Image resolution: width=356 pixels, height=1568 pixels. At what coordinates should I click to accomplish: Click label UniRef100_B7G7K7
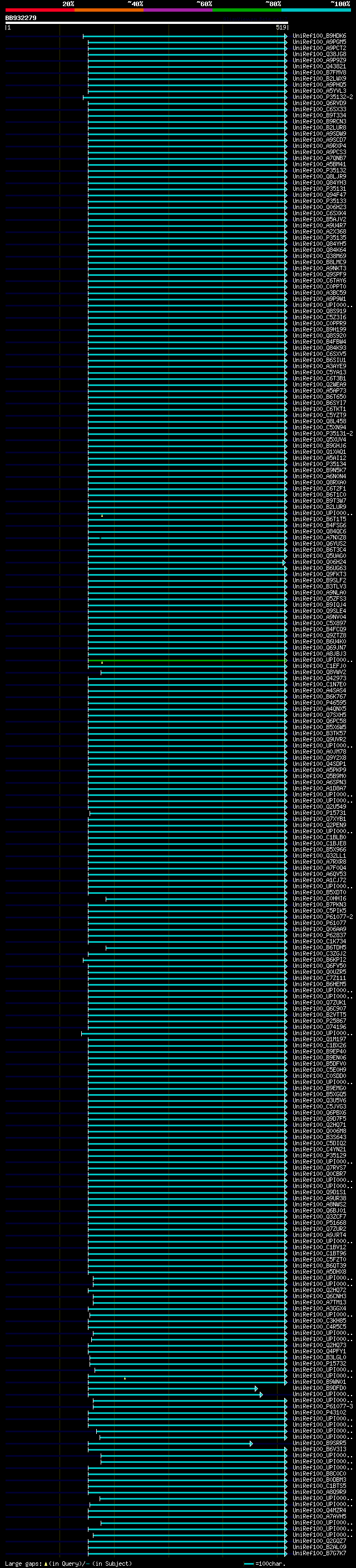[319, 1554]
